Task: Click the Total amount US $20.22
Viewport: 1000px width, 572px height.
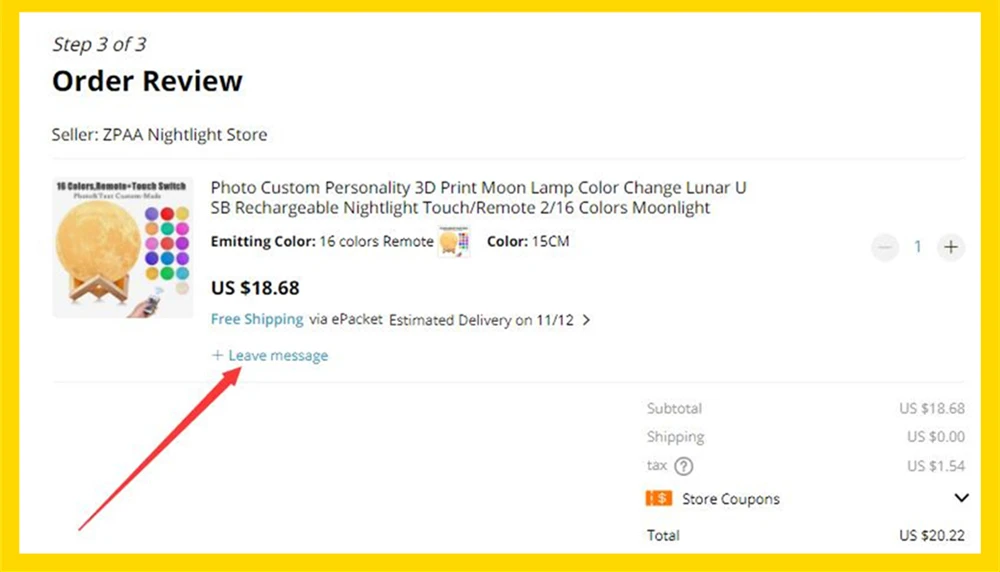Action: 932,536
